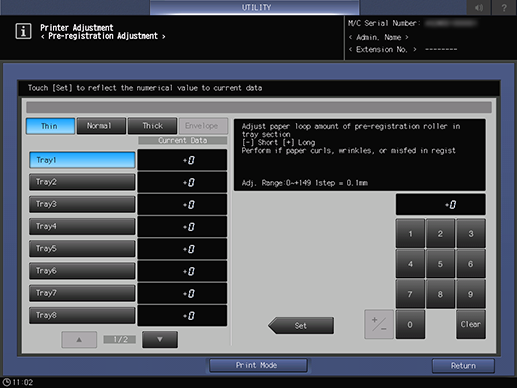Click the clock icon in status bar
This screenshot has height=388, width=517.
6,382
